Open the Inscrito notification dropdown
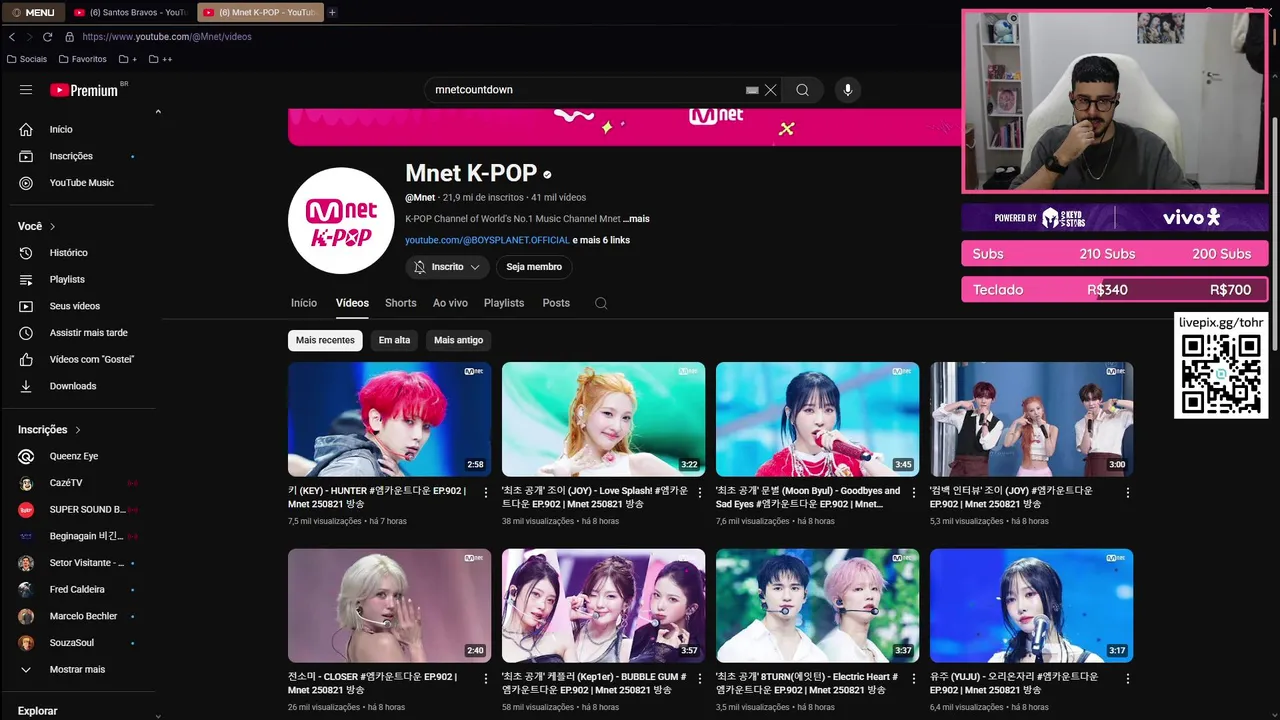This screenshot has width=1280, height=720. tap(447, 267)
